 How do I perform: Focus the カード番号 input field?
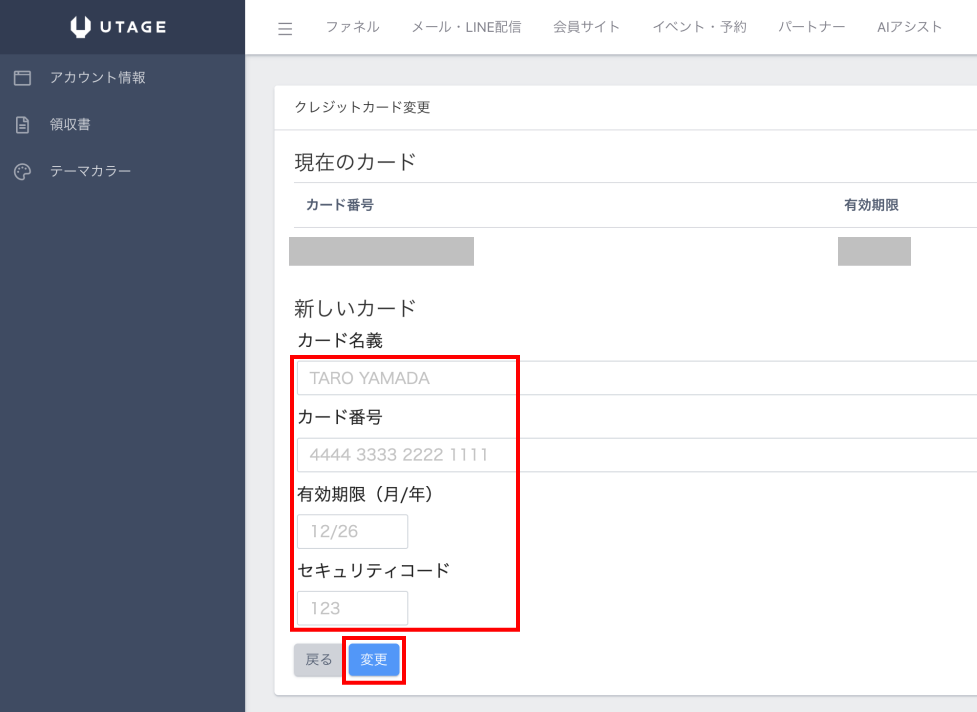[x=637, y=455]
